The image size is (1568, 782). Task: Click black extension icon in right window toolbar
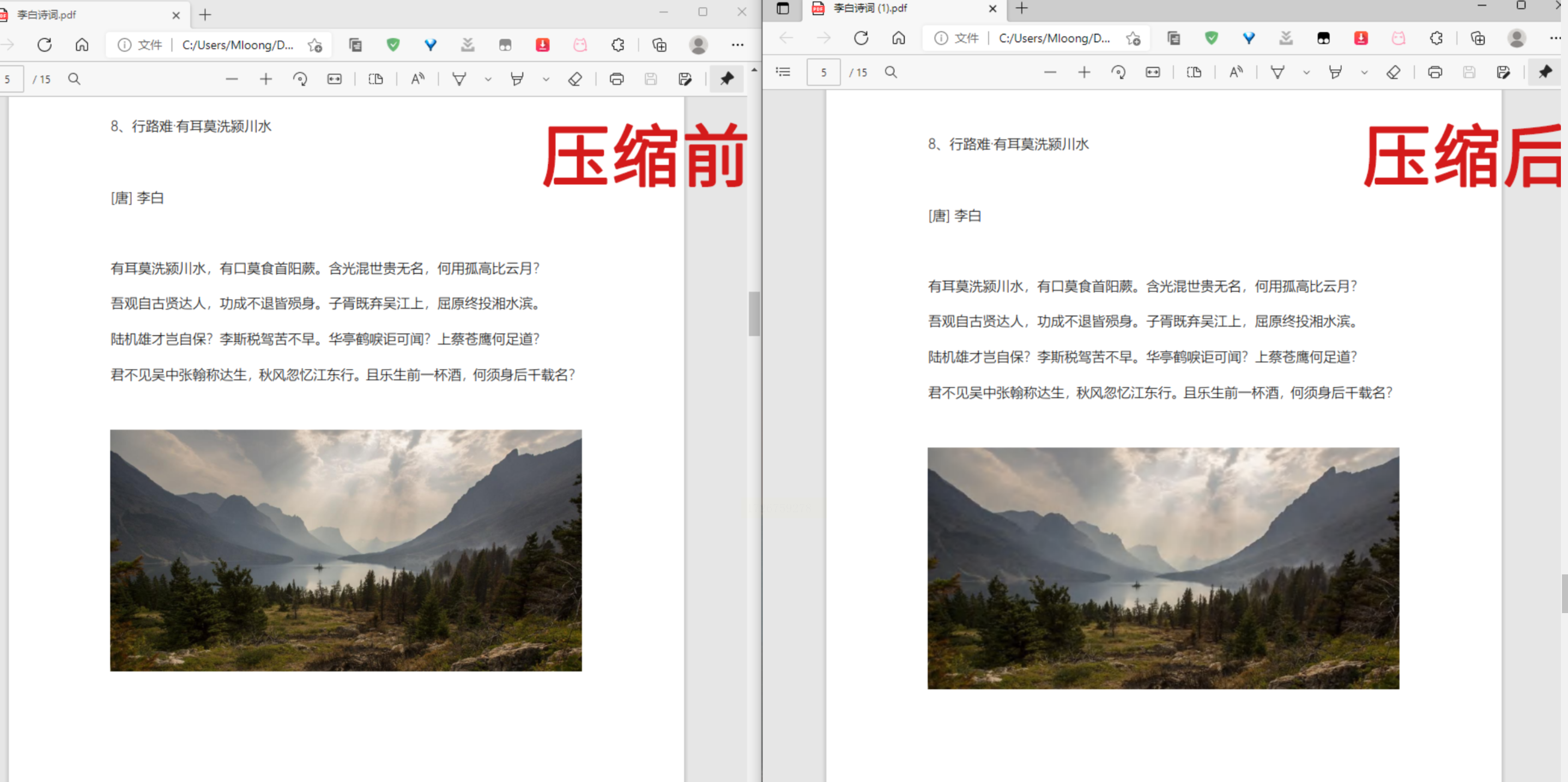1323,38
